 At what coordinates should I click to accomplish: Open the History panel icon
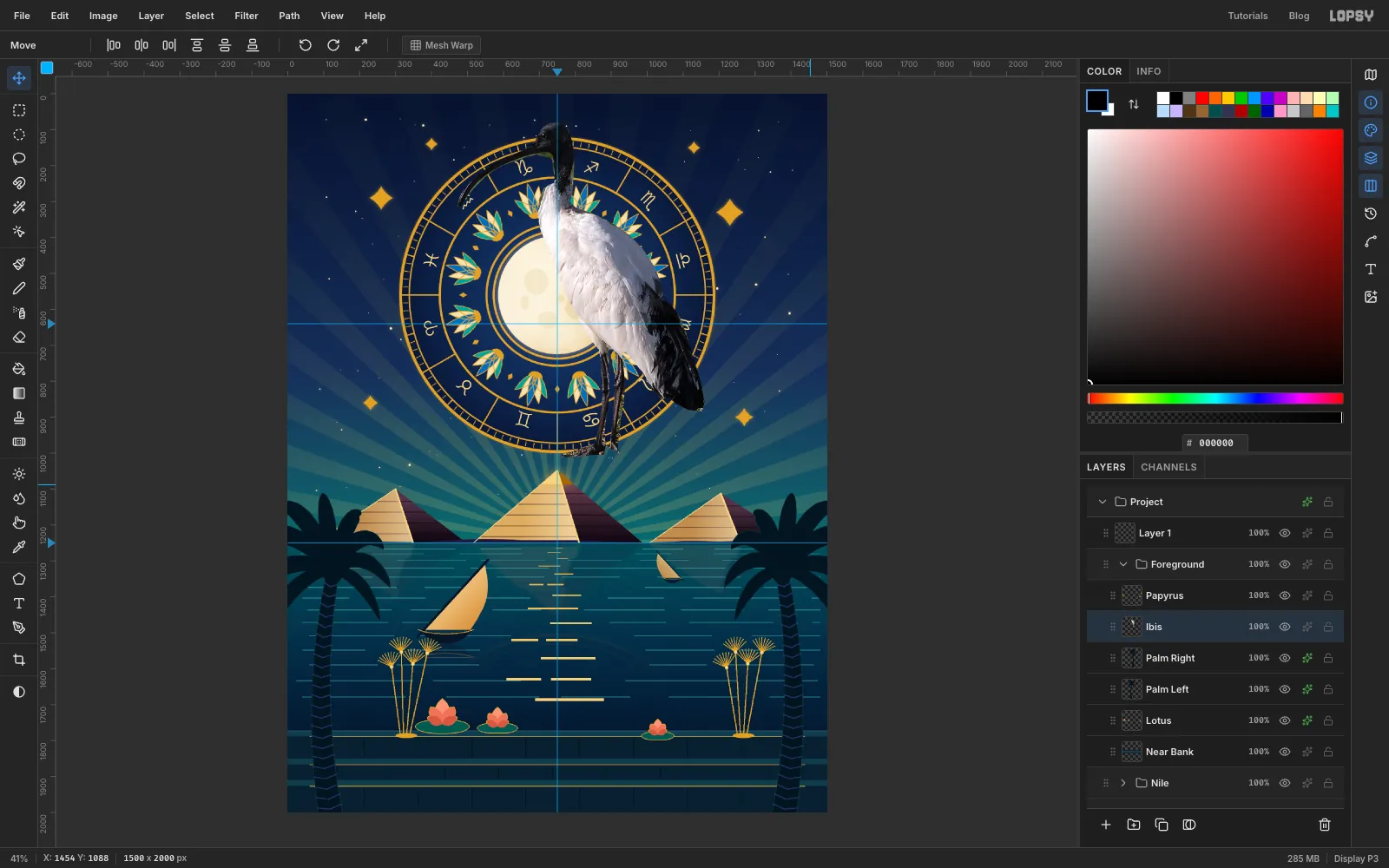point(1371,214)
